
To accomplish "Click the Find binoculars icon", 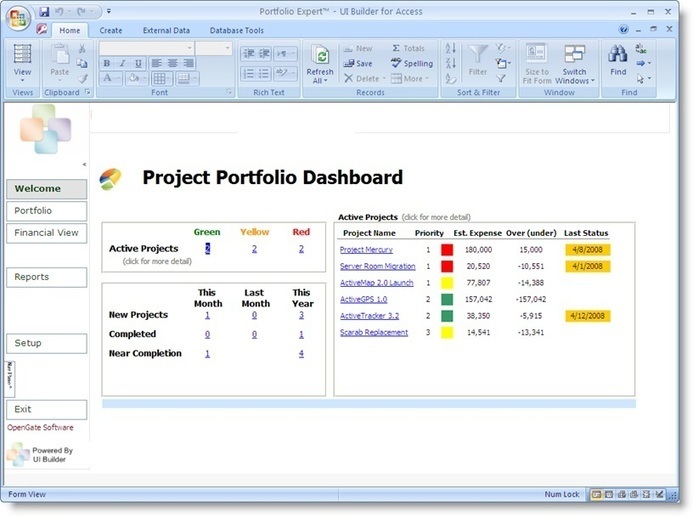I will (618, 56).
